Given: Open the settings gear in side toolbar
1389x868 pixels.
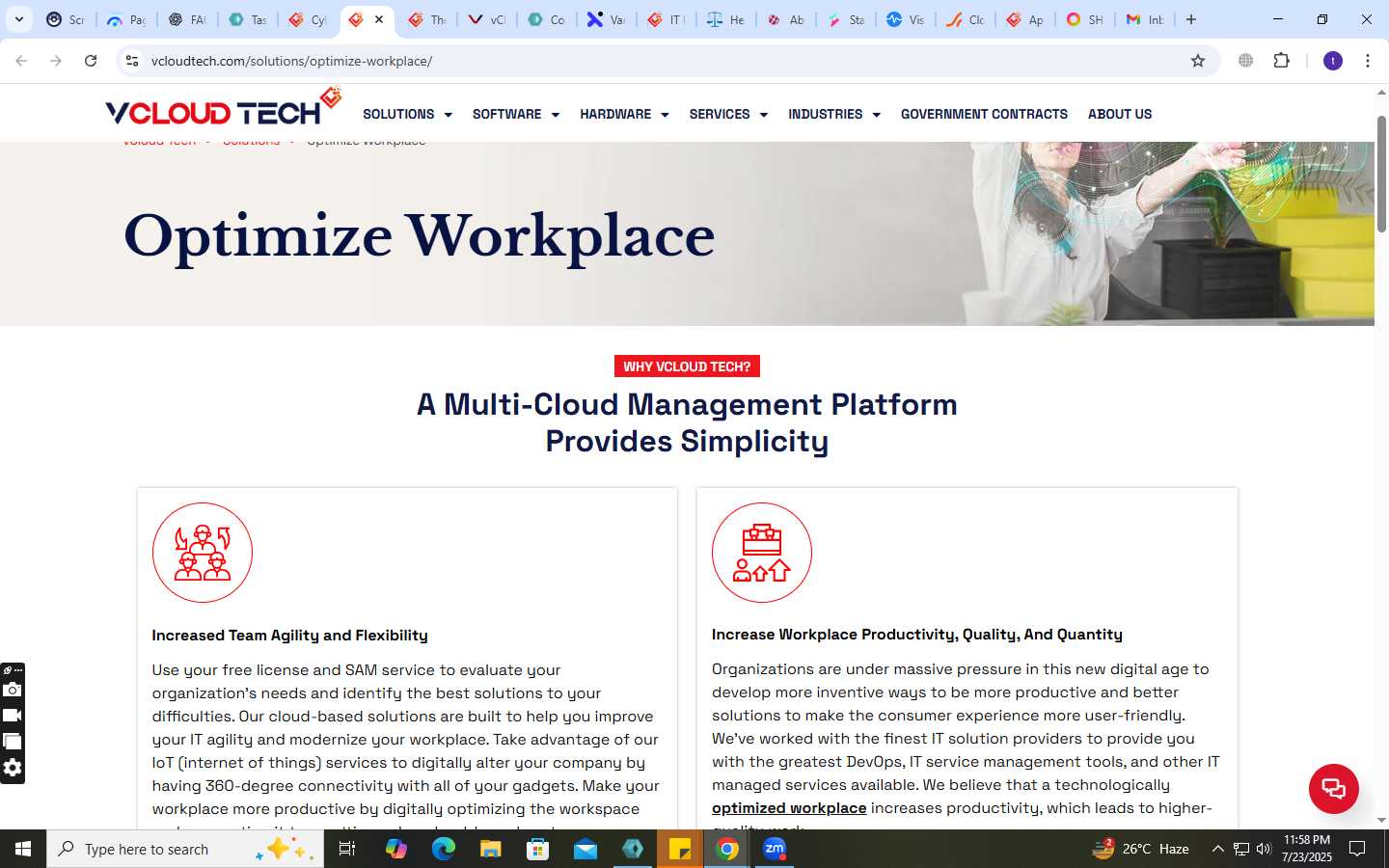Looking at the screenshot, I should coord(13,768).
